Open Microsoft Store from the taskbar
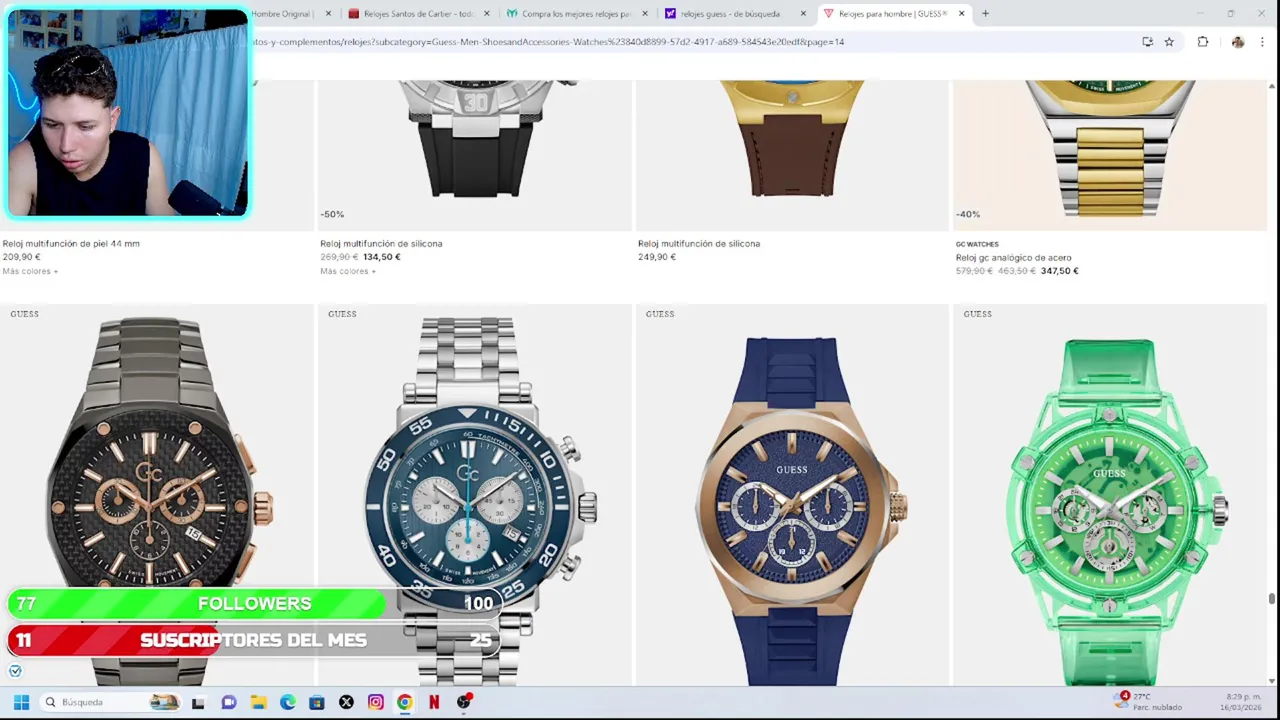Image resolution: width=1280 pixels, height=720 pixels. tap(317, 702)
